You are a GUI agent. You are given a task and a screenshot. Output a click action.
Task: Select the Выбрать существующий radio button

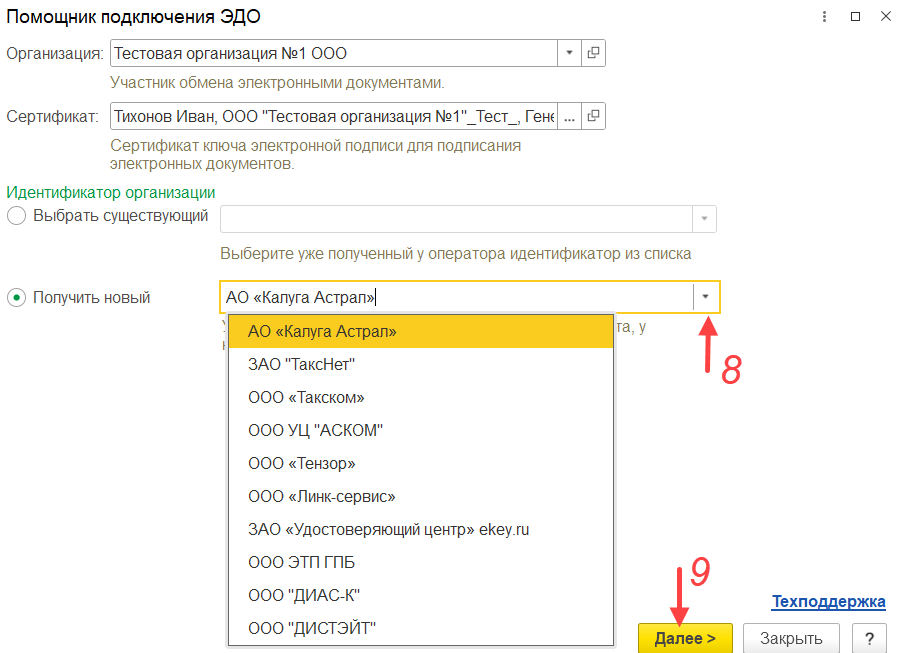17,216
